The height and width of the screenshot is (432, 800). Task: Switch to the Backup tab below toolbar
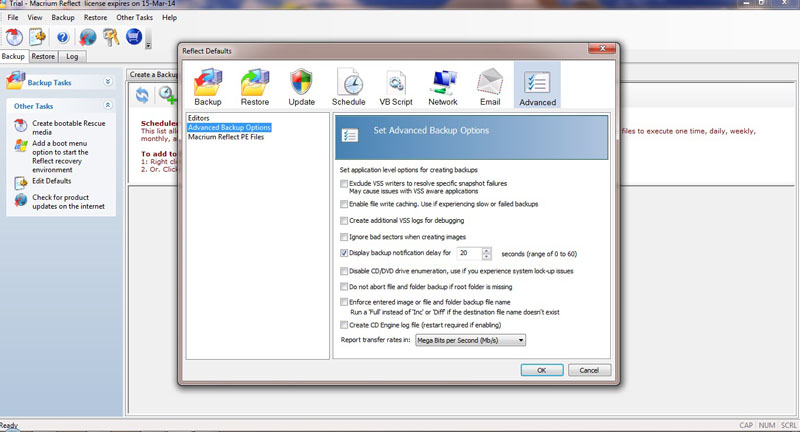13,56
